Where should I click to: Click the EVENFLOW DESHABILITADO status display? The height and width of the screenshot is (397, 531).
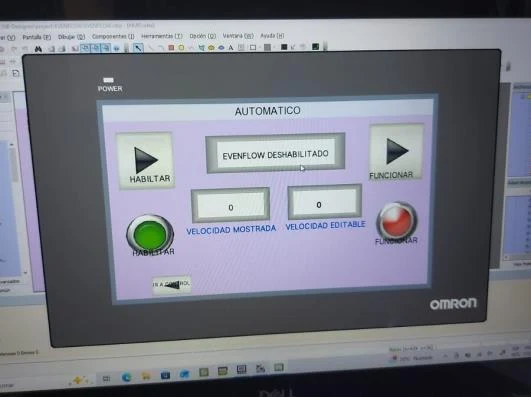275,153
